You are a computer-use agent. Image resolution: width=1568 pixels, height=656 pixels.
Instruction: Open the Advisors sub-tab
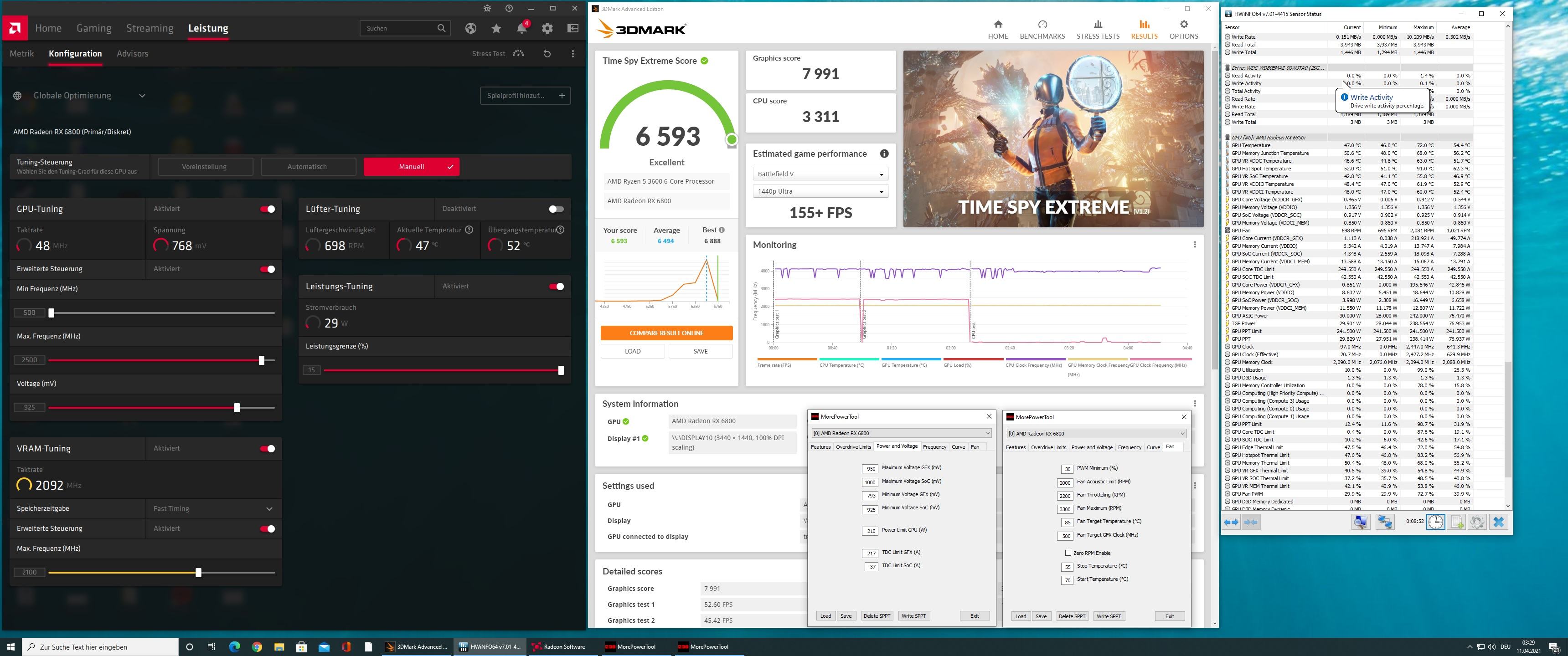tap(132, 54)
